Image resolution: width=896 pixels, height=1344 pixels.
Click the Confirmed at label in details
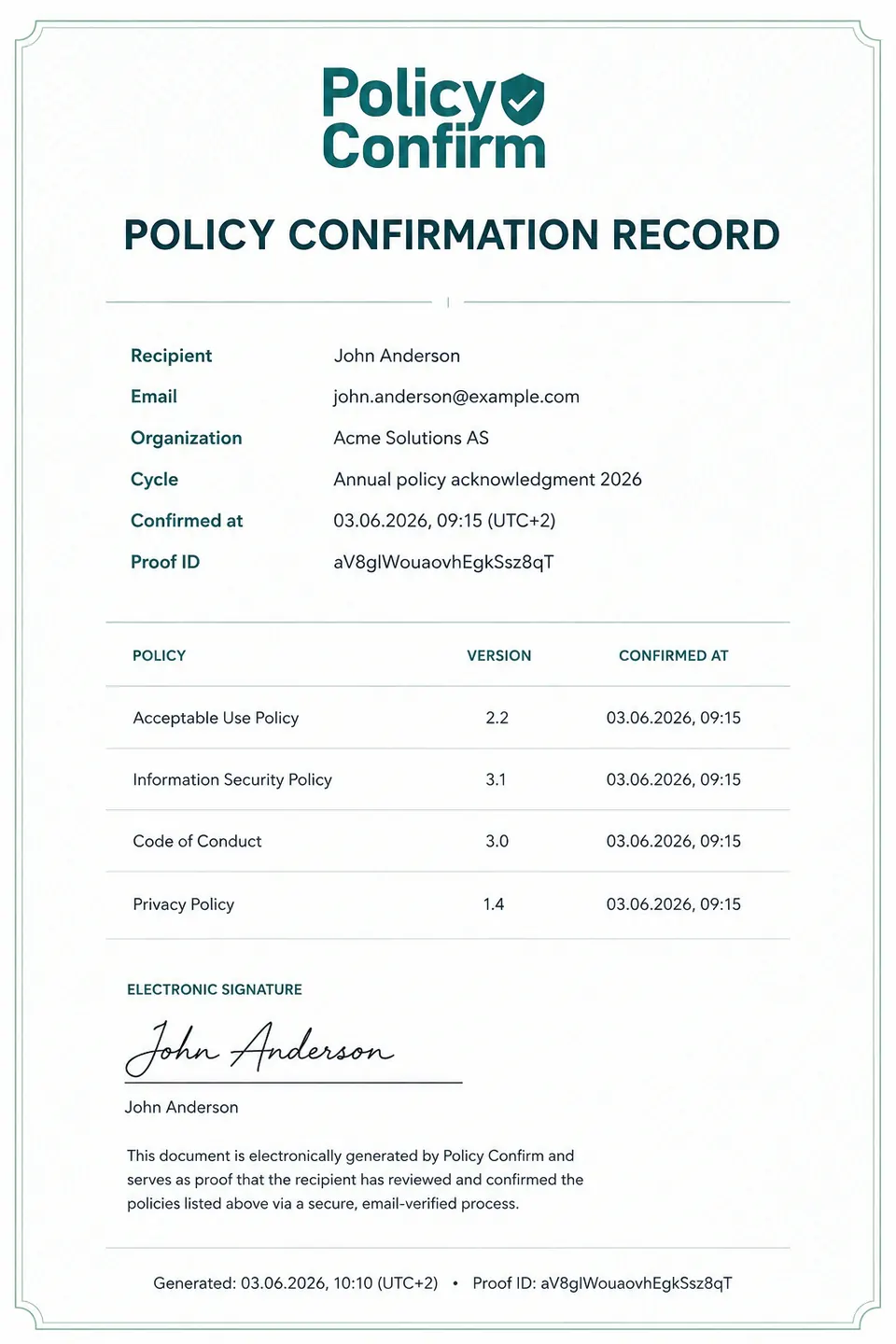pos(187,521)
